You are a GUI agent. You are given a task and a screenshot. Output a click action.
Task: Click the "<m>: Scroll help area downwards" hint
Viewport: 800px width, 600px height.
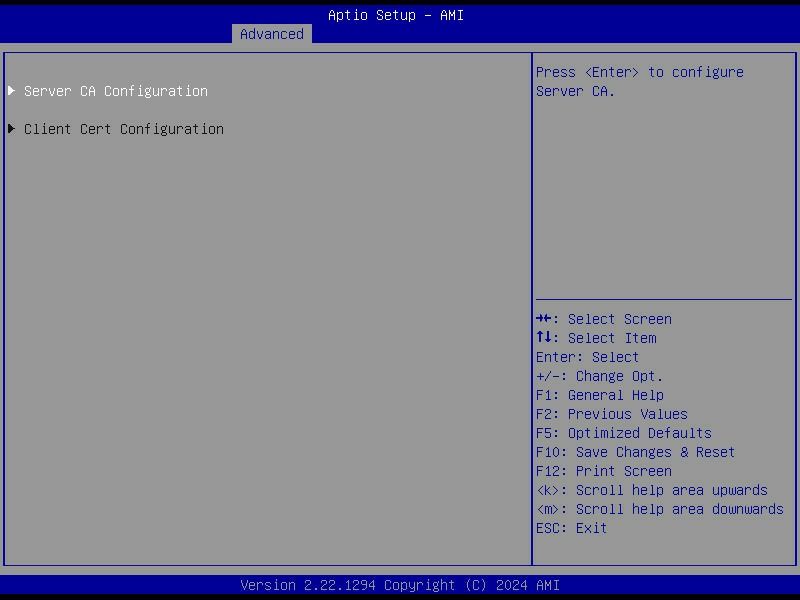tap(660, 509)
